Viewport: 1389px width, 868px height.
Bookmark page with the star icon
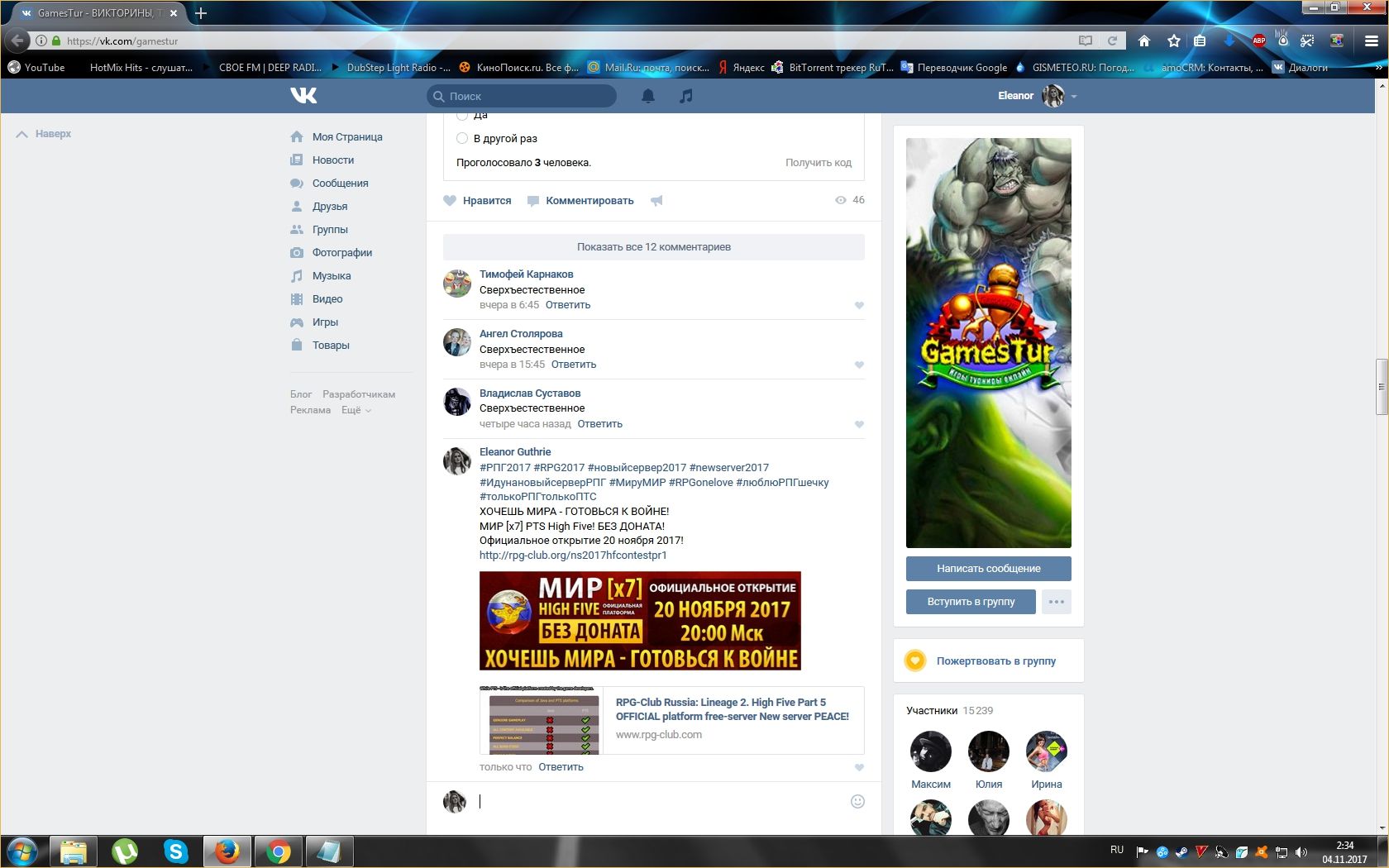click(1173, 41)
